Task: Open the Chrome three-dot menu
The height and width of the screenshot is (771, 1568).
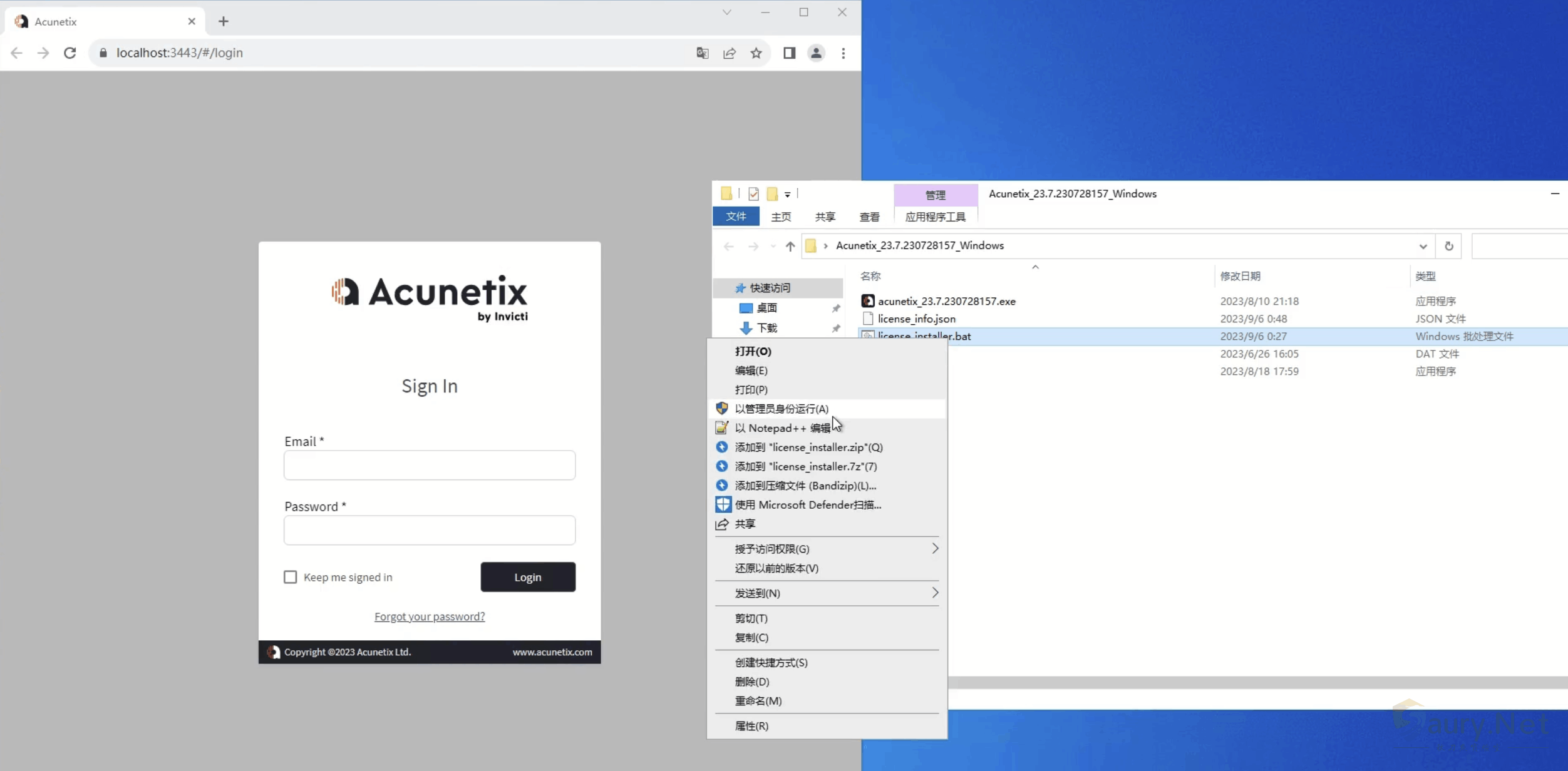Action: pyautogui.click(x=843, y=53)
